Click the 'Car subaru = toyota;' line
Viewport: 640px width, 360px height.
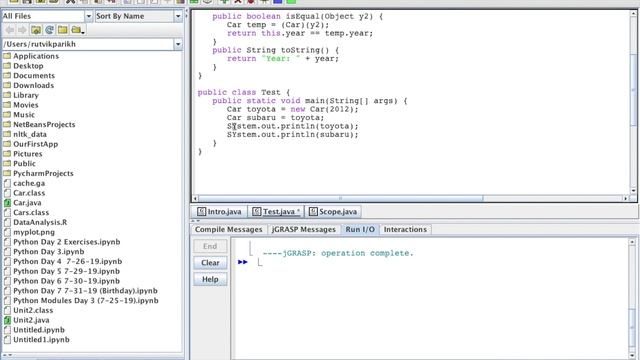[x=276, y=118]
